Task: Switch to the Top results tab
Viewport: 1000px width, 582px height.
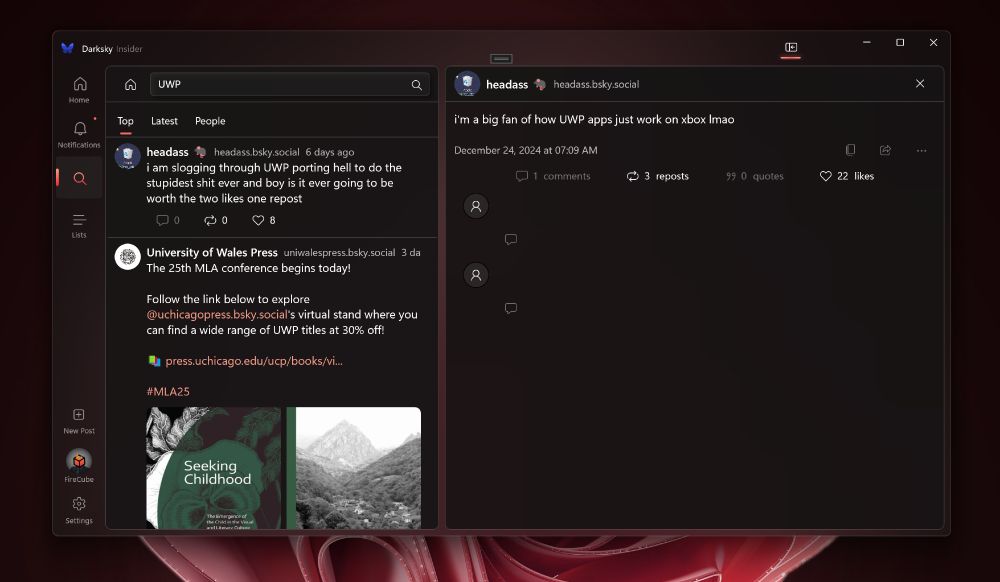Action: point(125,121)
